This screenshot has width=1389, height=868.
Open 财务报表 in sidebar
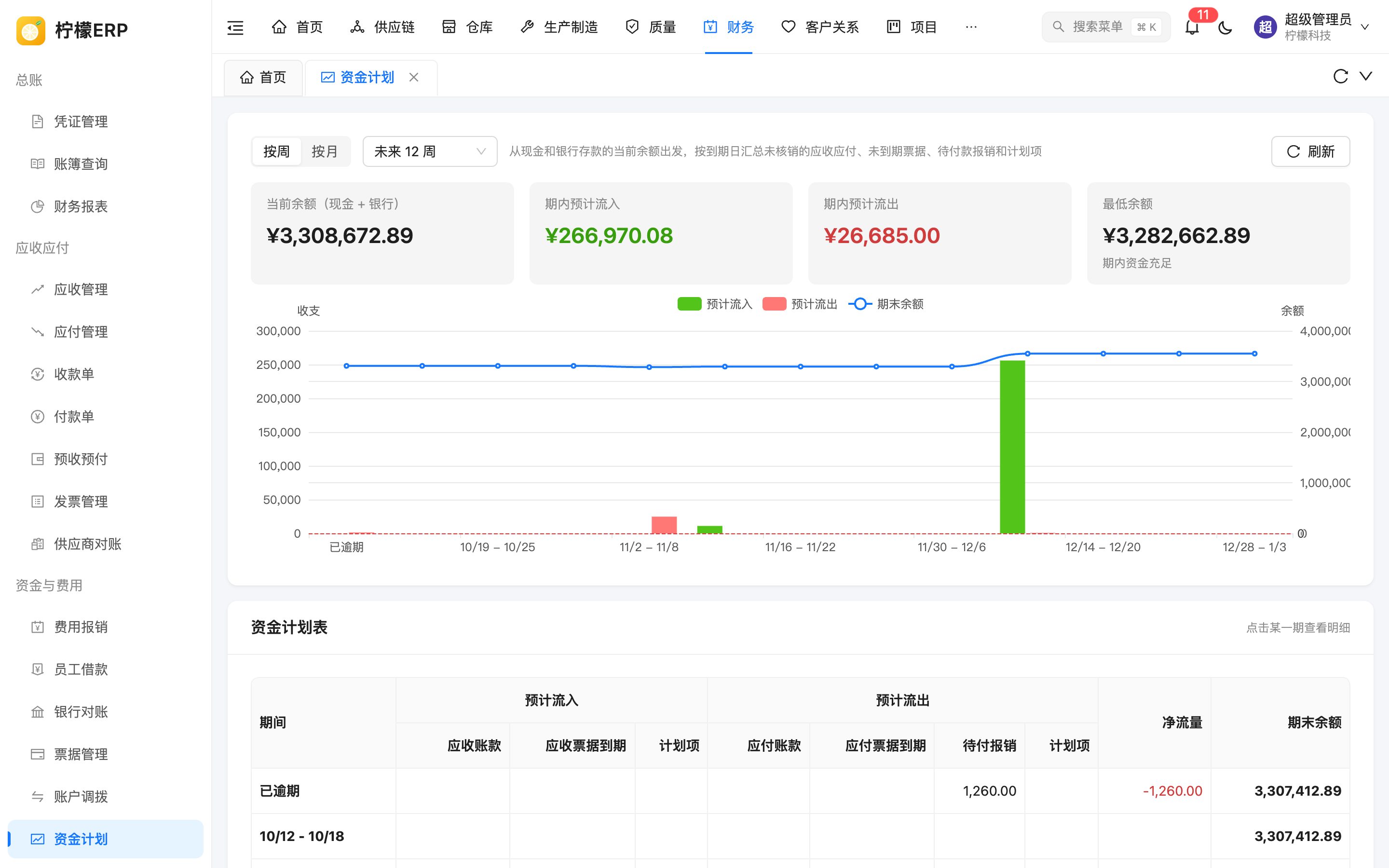coord(106,207)
